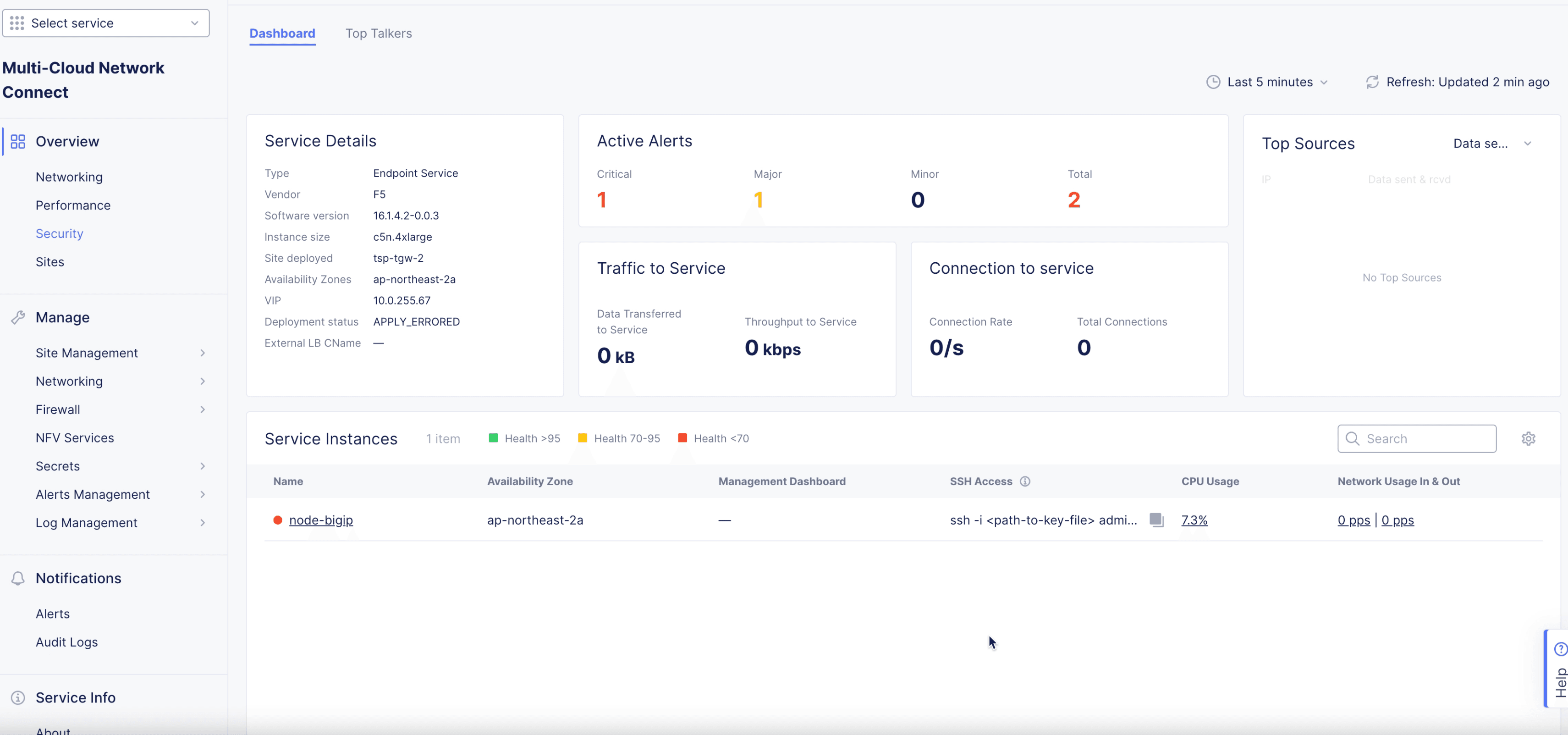This screenshot has width=1568, height=735.
Task: Open the Select service dropdown
Action: [x=106, y=23]
